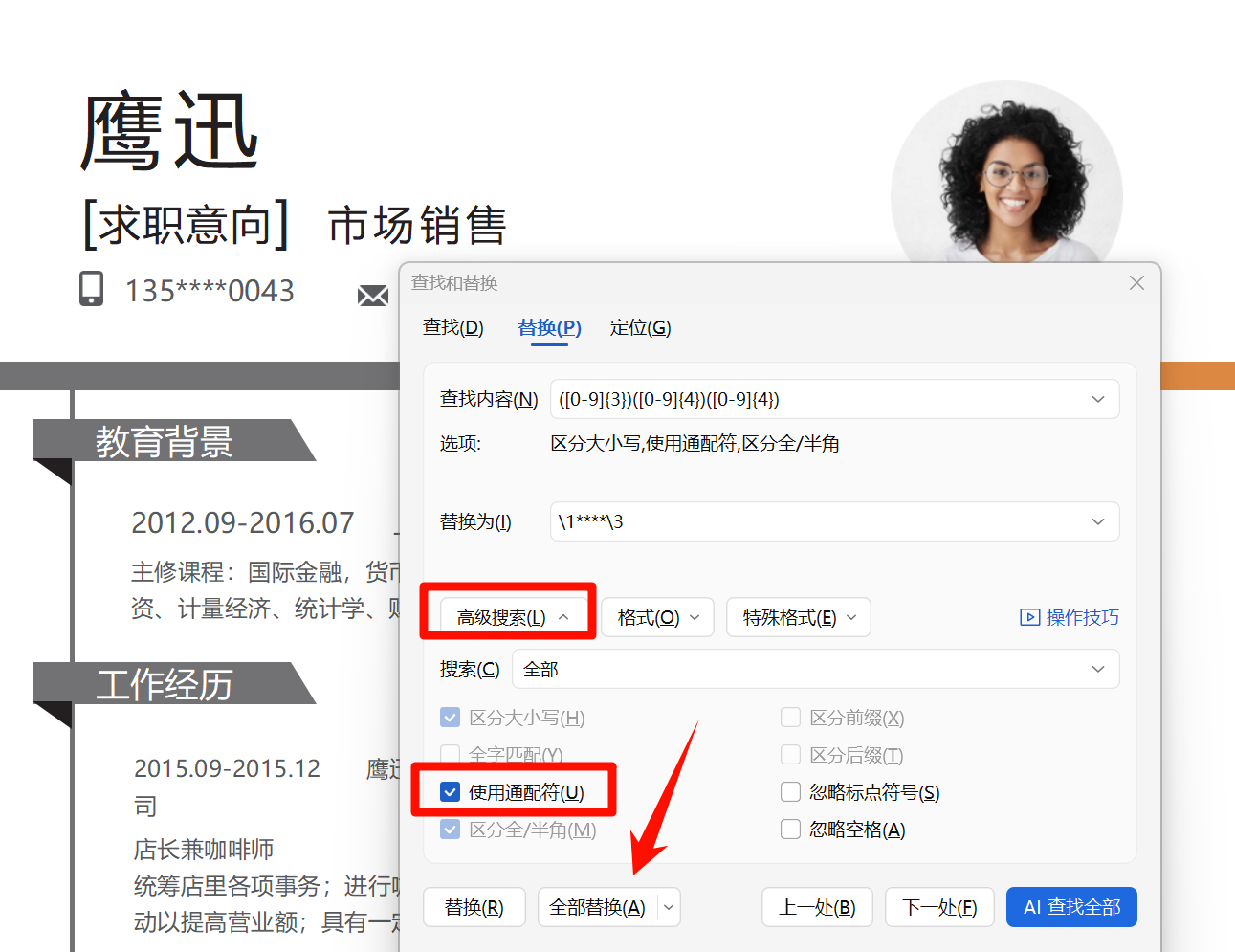This screenshot has height=952, width=1235.
Task: Switch to the 查找 tab
Action: tap(452, 327)
